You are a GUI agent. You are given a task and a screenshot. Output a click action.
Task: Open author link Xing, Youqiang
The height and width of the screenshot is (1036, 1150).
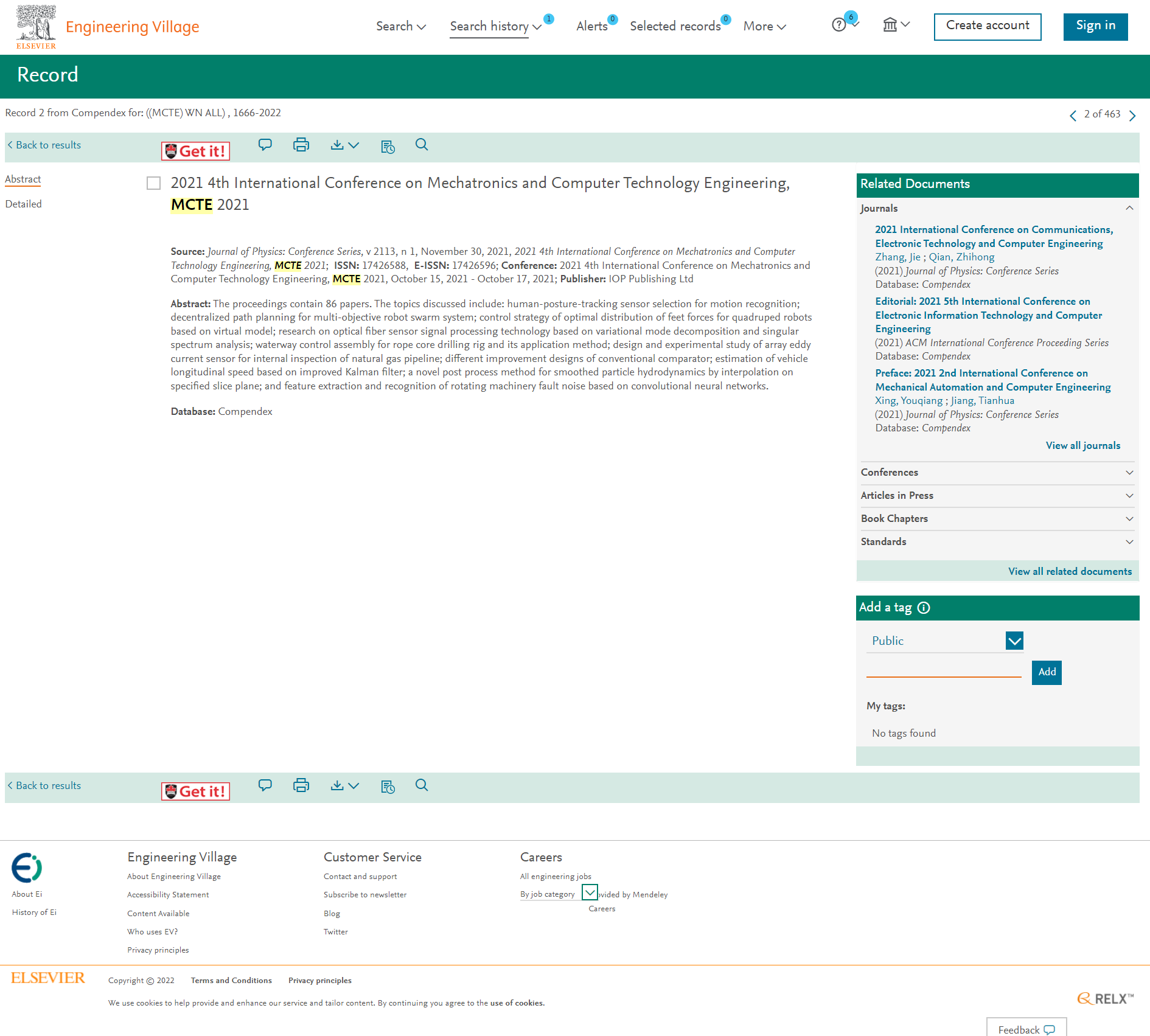(908, 401)
